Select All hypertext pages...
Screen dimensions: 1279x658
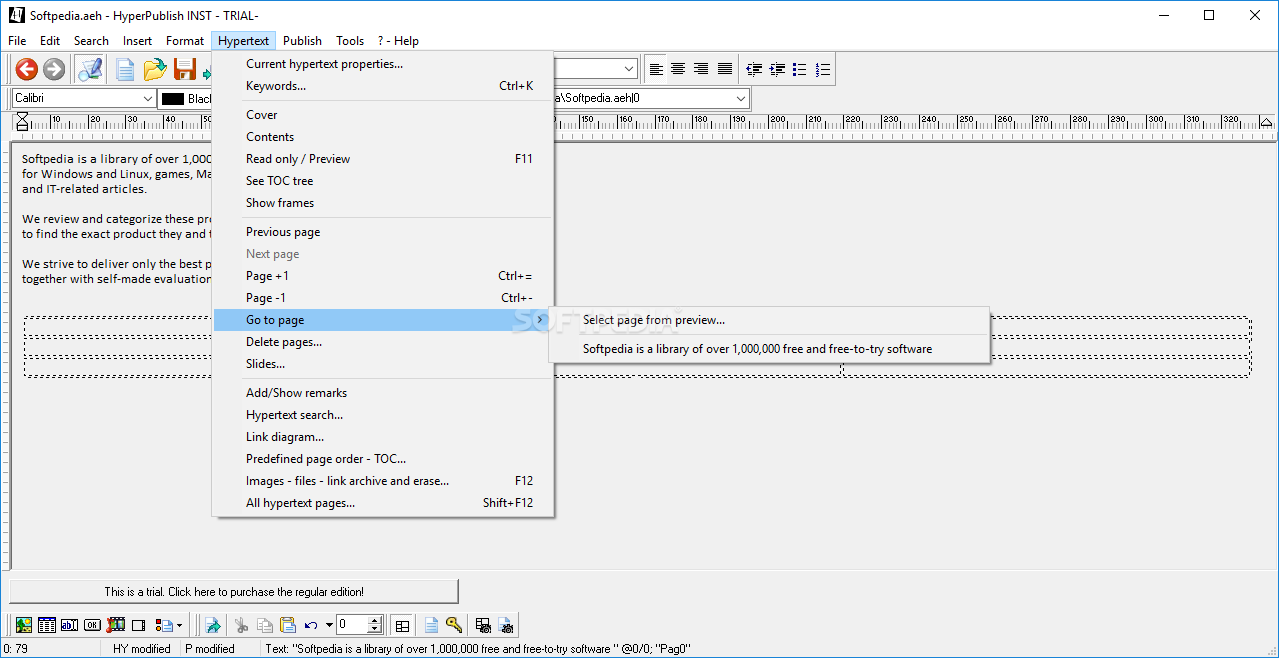381,503
